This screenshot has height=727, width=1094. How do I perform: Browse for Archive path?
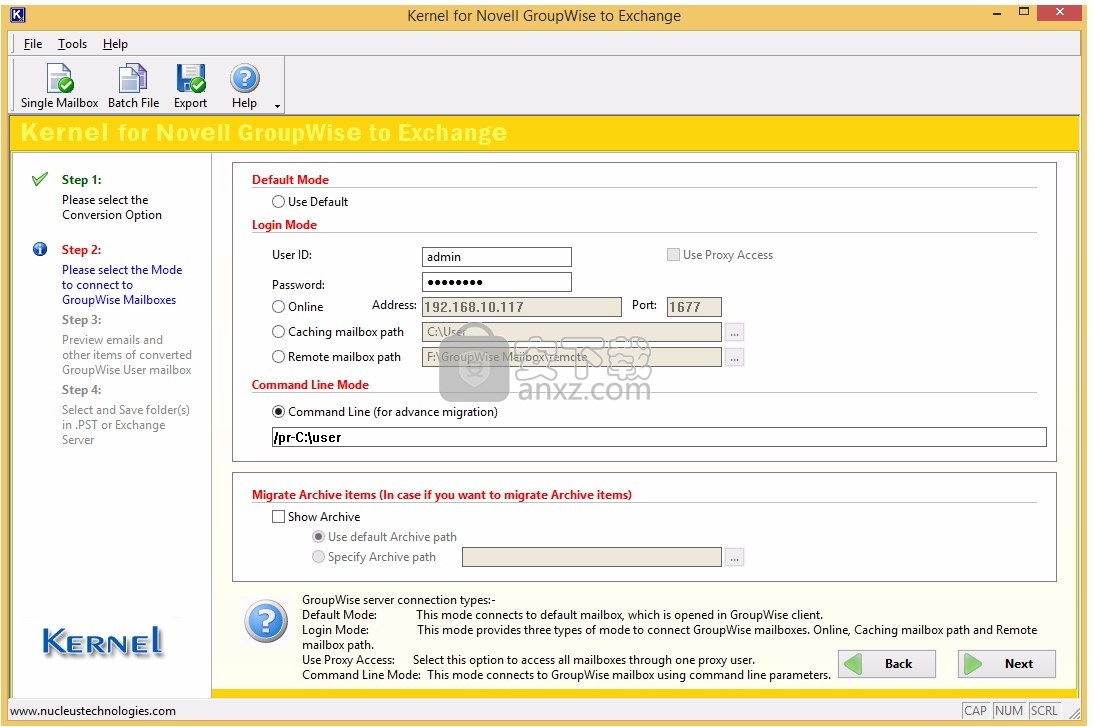(x=735, y=557)
